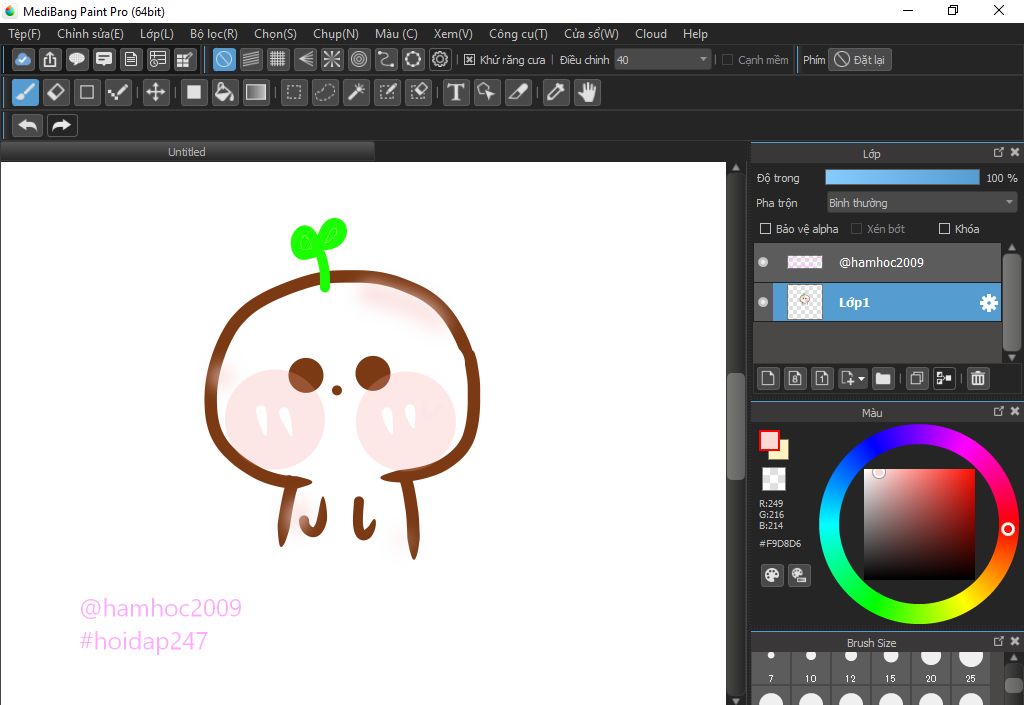Screen dimensions: 1024x705
Task: Select the Move tool
Action: tap(155, 93)
